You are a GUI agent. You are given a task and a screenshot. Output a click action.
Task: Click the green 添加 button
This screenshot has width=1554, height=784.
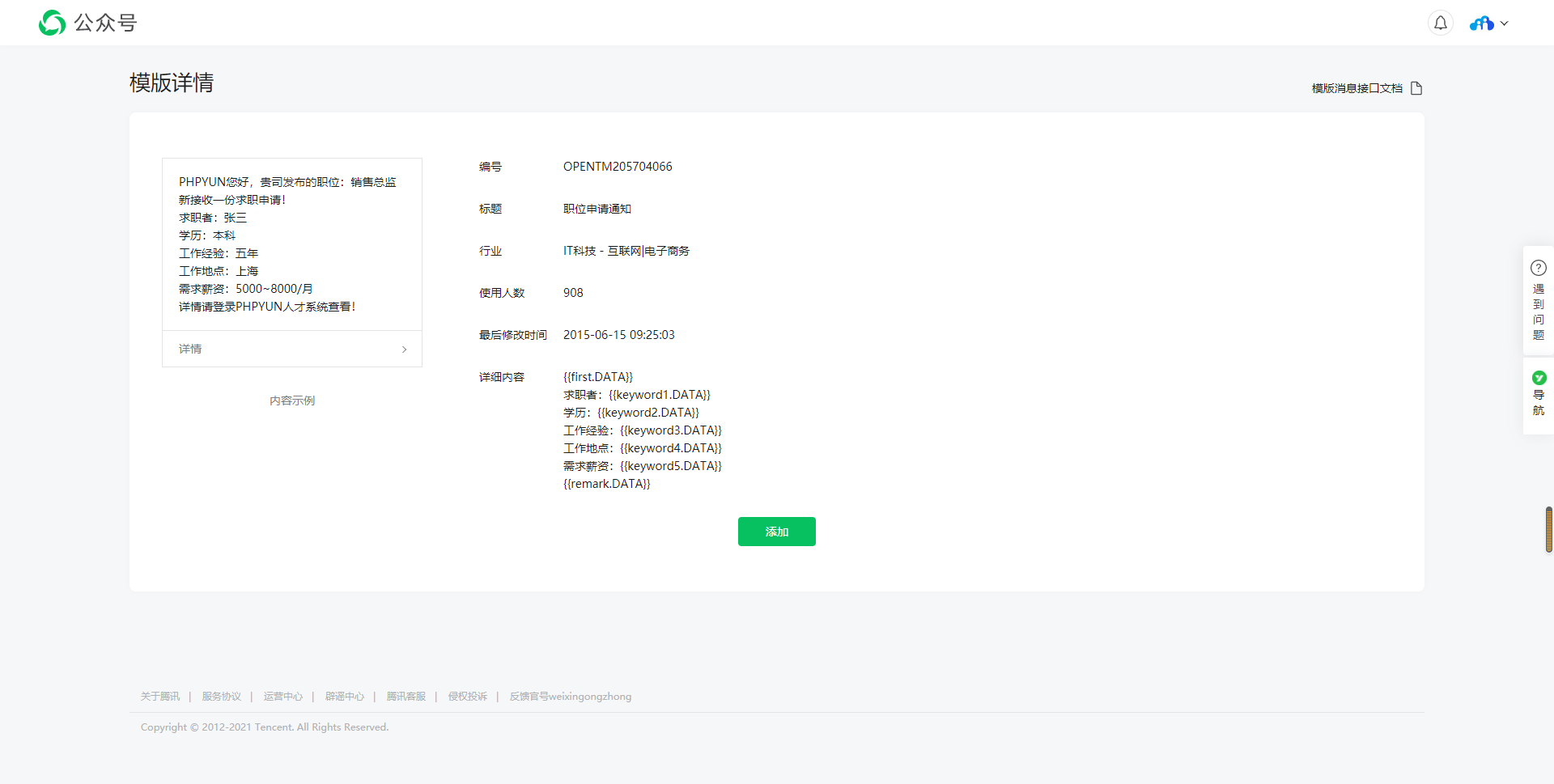coord(777,532)
